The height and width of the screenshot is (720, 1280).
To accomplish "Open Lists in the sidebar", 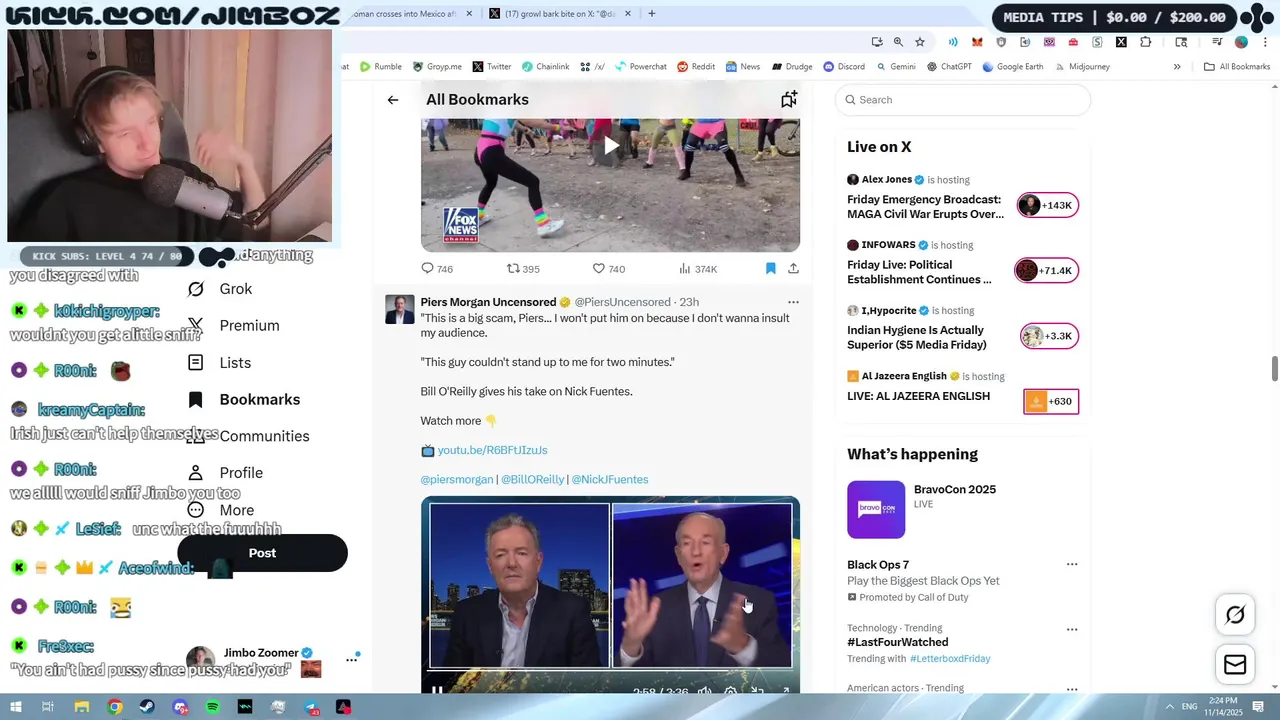I will coord(219,363).
